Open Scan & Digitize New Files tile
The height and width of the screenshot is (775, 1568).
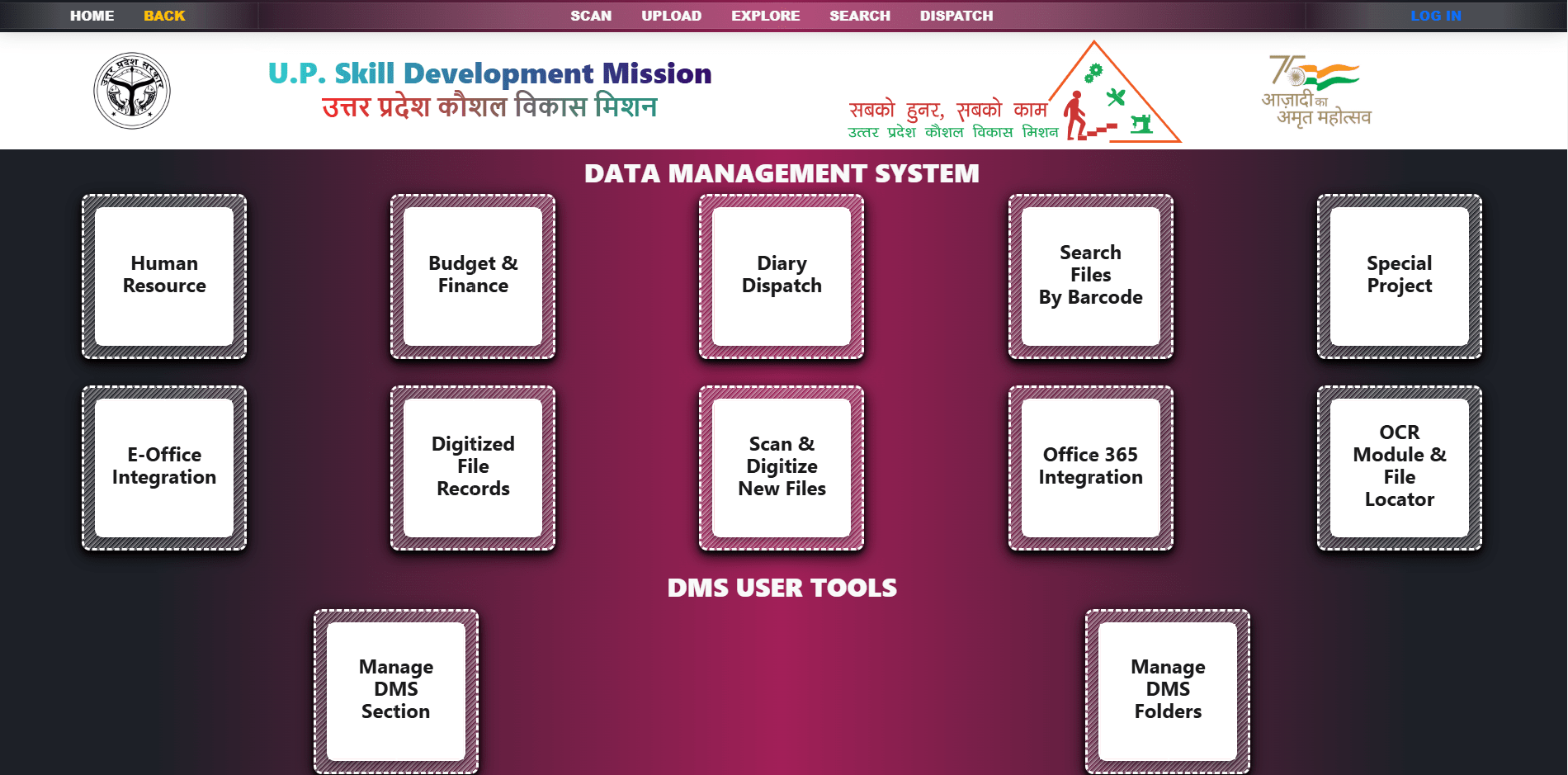coord(782,468)
